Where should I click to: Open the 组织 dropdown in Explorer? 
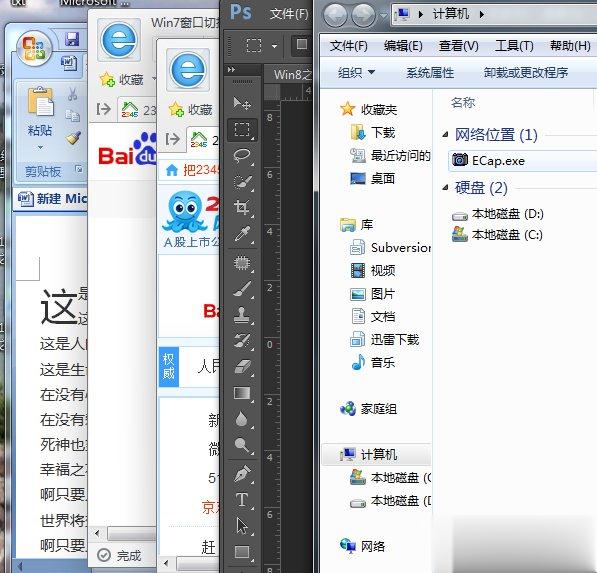pyautogui.click(x=356, y=72)
